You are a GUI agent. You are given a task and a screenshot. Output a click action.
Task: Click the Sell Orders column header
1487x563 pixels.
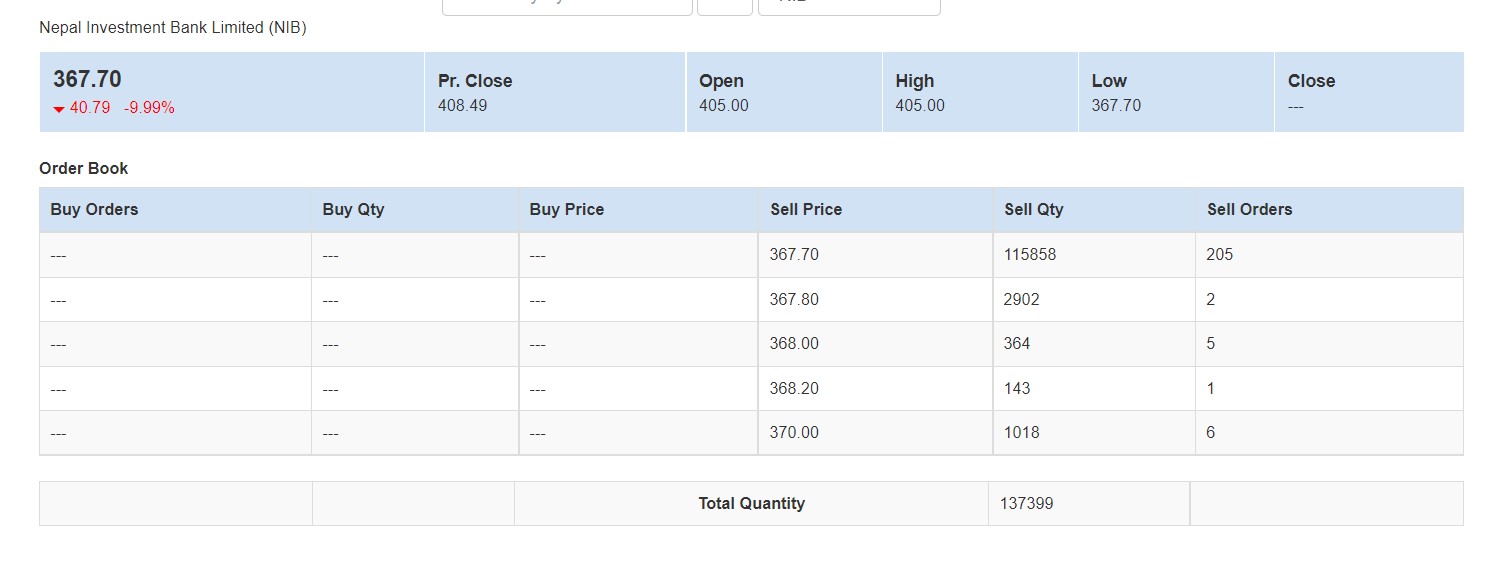(1249, 210)
